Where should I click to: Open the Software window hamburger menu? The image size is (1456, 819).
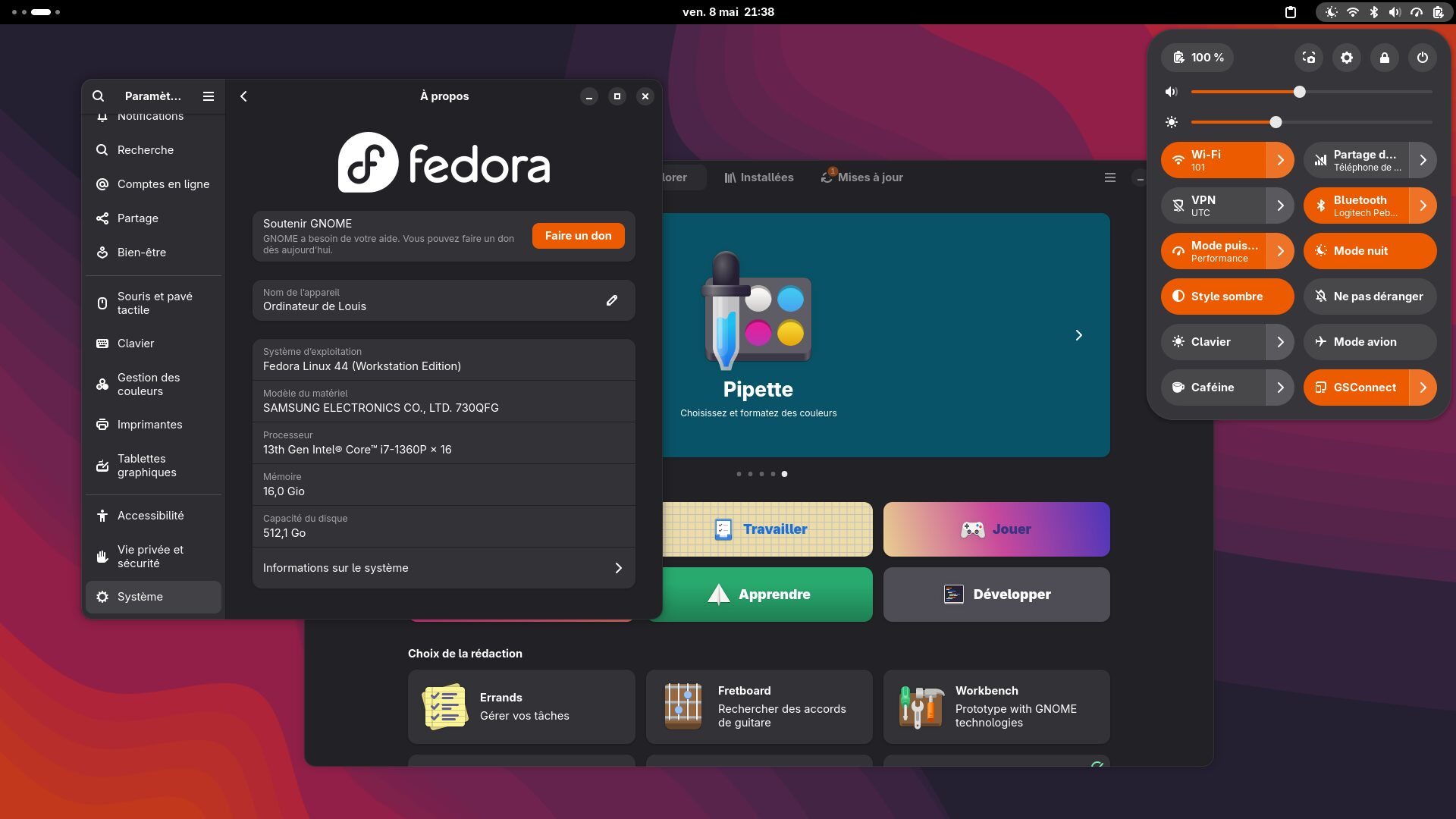[x=1110, y=177]
